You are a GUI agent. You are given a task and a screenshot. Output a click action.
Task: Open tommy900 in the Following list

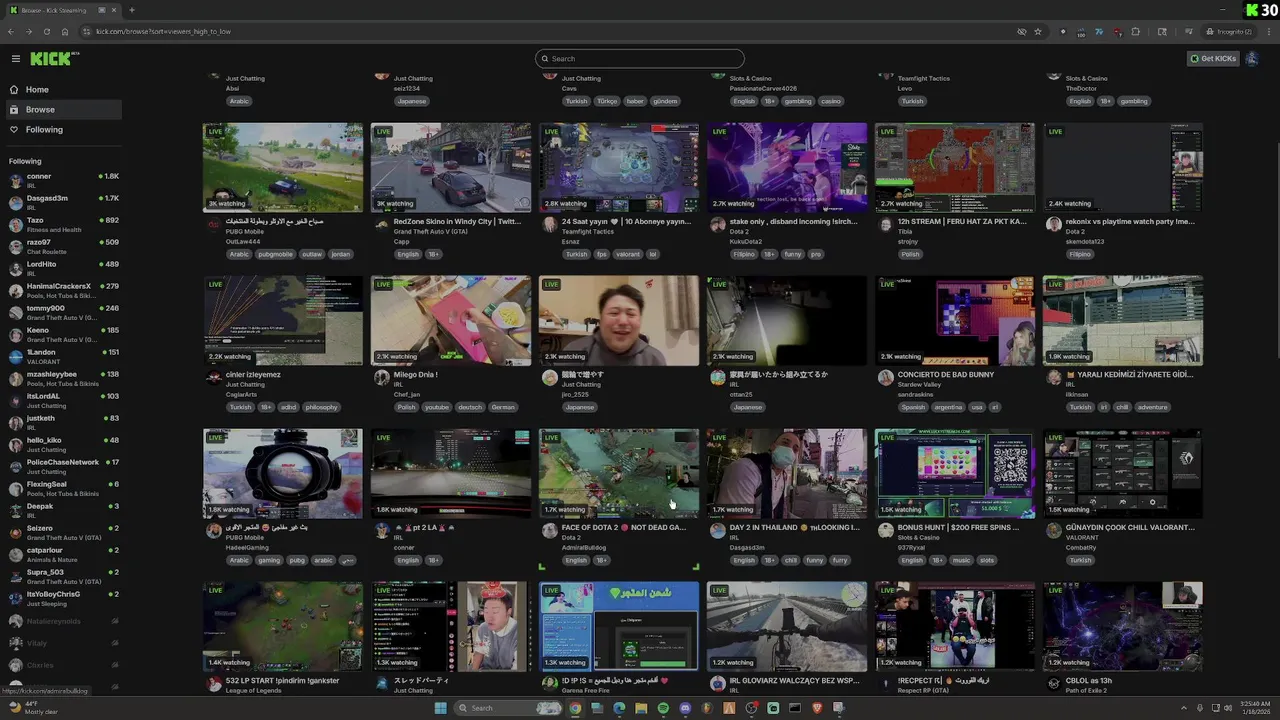[x=62, y=312]
